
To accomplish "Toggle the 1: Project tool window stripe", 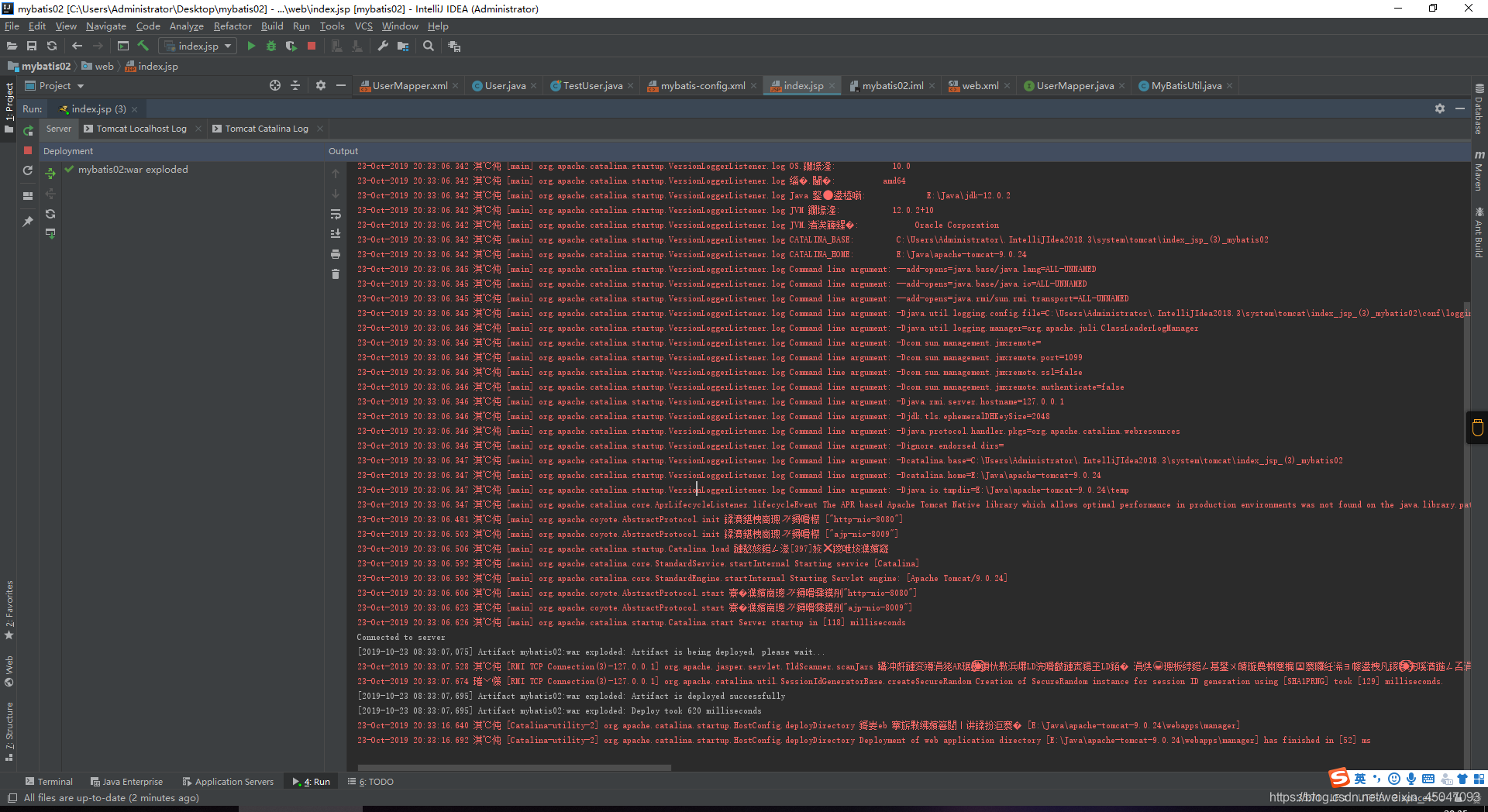I will [x=9, y=108].
